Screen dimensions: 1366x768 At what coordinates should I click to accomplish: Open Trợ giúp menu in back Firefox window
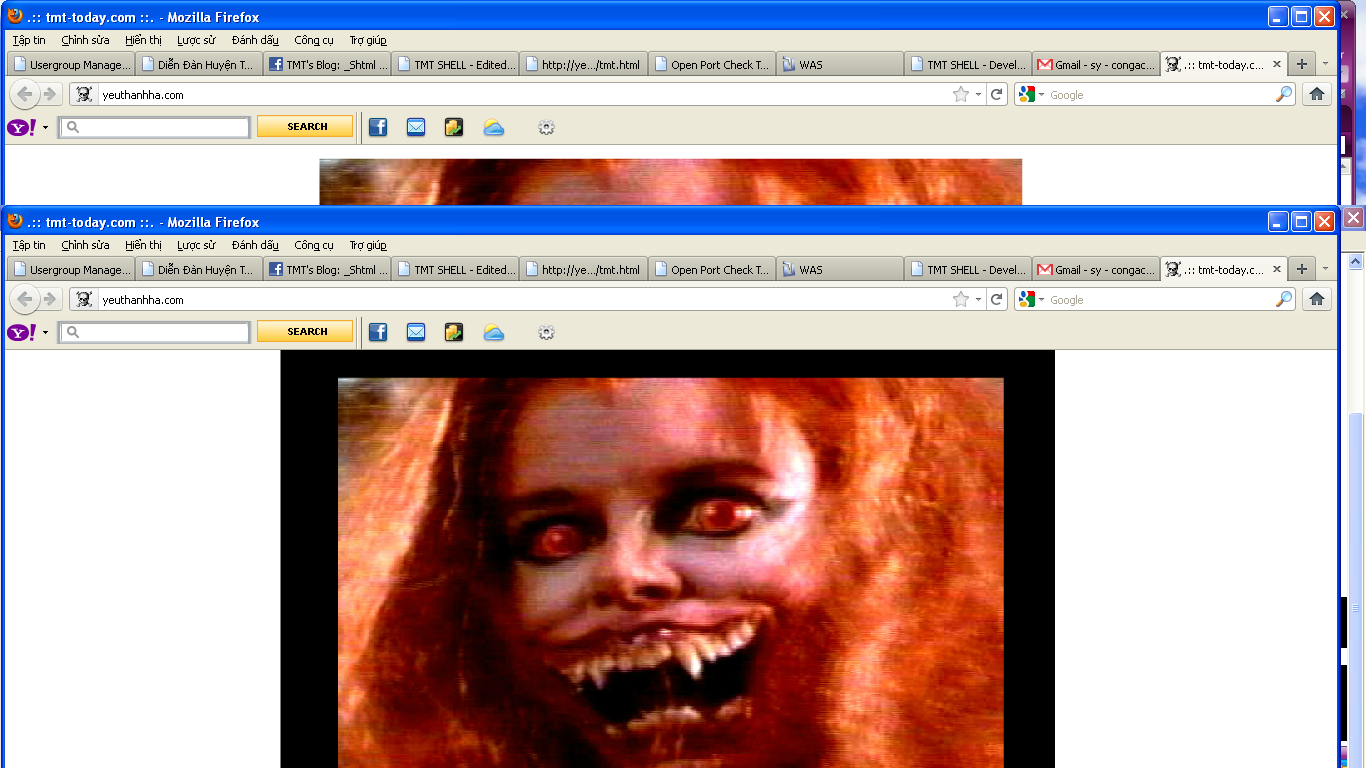click(x=368, y=40)
